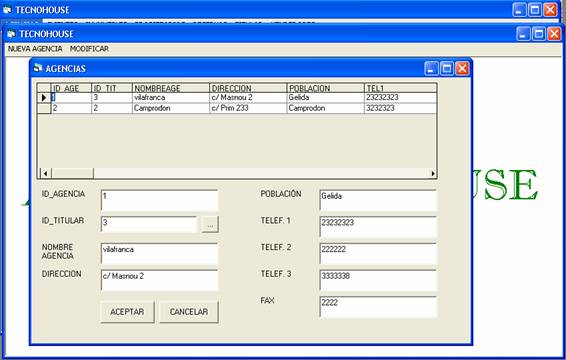Edit the DIRECCION field
The image size is (566, 360).
[160, 280]
